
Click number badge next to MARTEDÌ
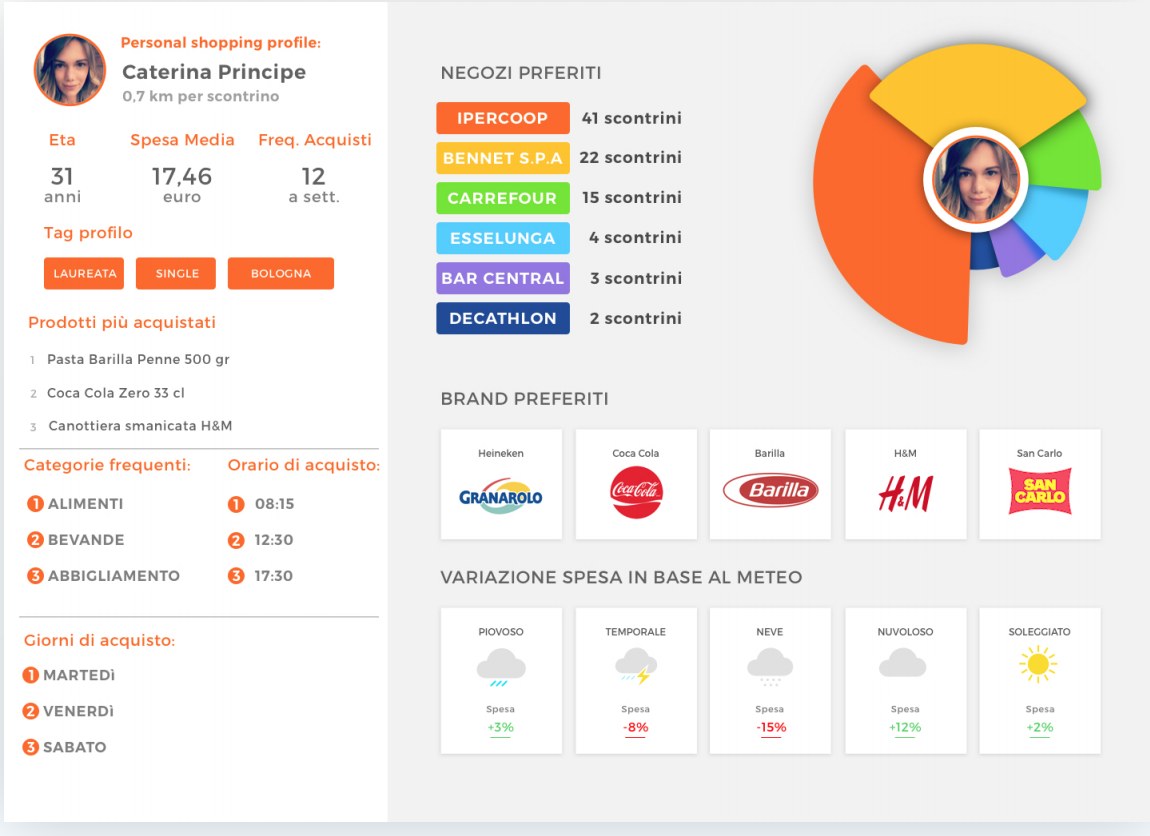coord(31,675)
